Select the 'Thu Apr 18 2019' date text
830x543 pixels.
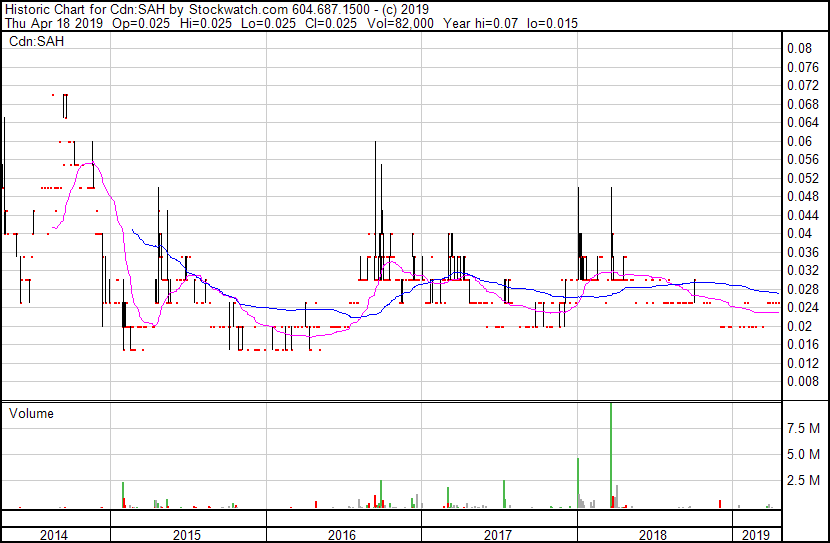click(x=54, y=23)
